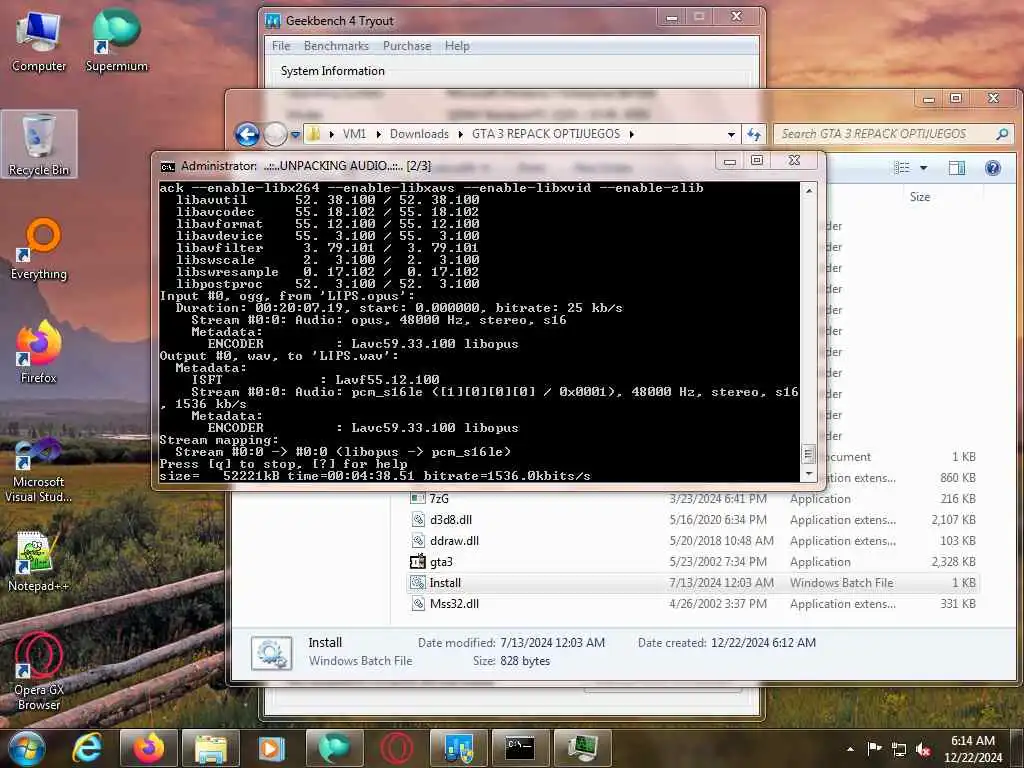The width and height of the screenshot is (1024, 768).
Task: Go to the Downloads breadcrumb folder
Action: tap(419, 134)
